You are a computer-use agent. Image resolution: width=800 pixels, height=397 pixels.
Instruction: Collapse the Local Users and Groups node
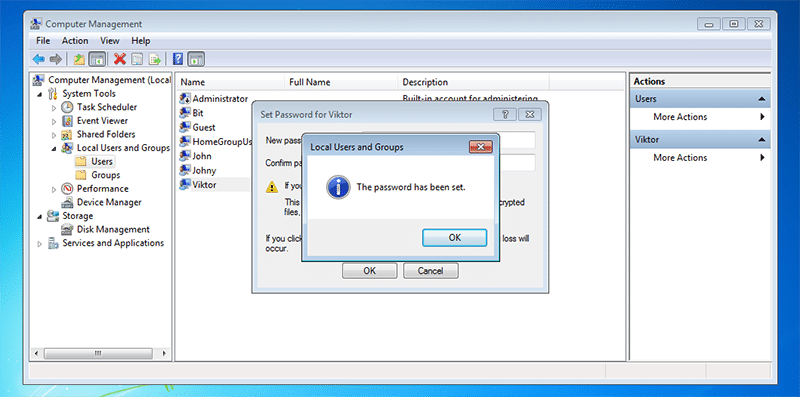coord(55,148)
